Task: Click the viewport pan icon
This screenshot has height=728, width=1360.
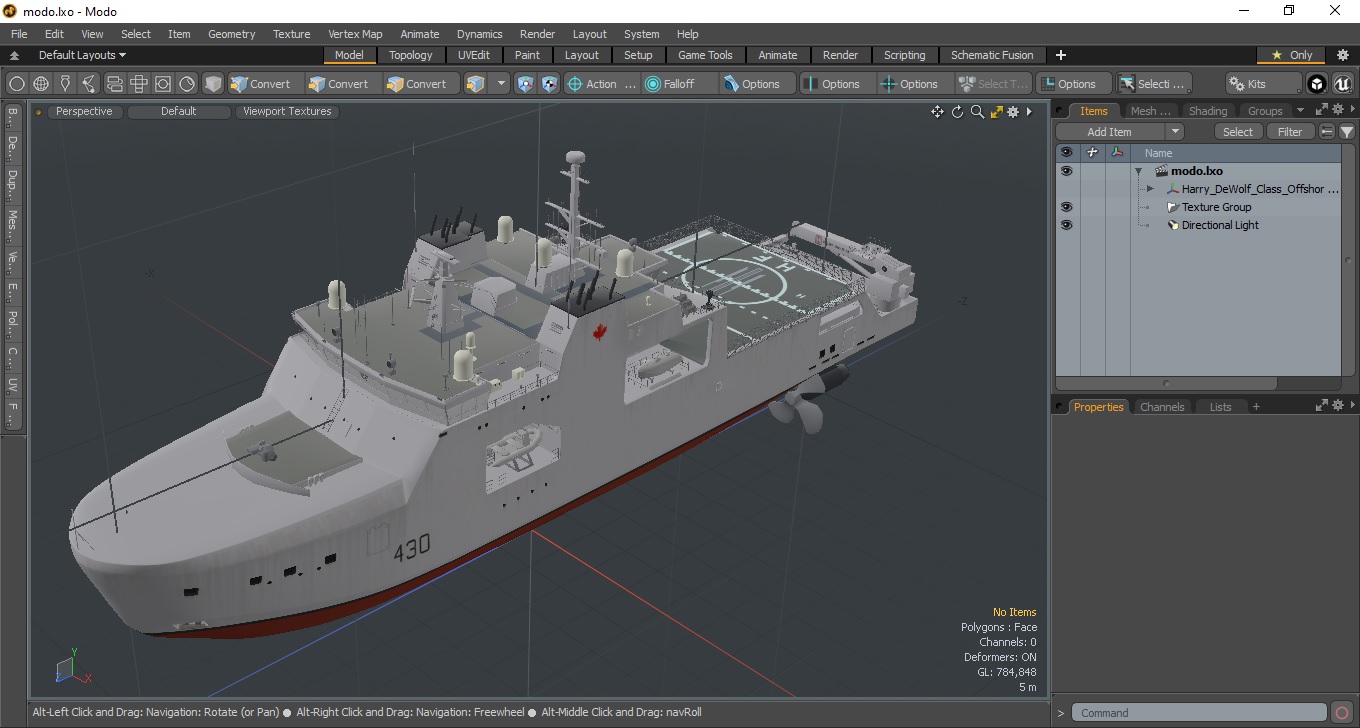Action: [x=937, y=112]
